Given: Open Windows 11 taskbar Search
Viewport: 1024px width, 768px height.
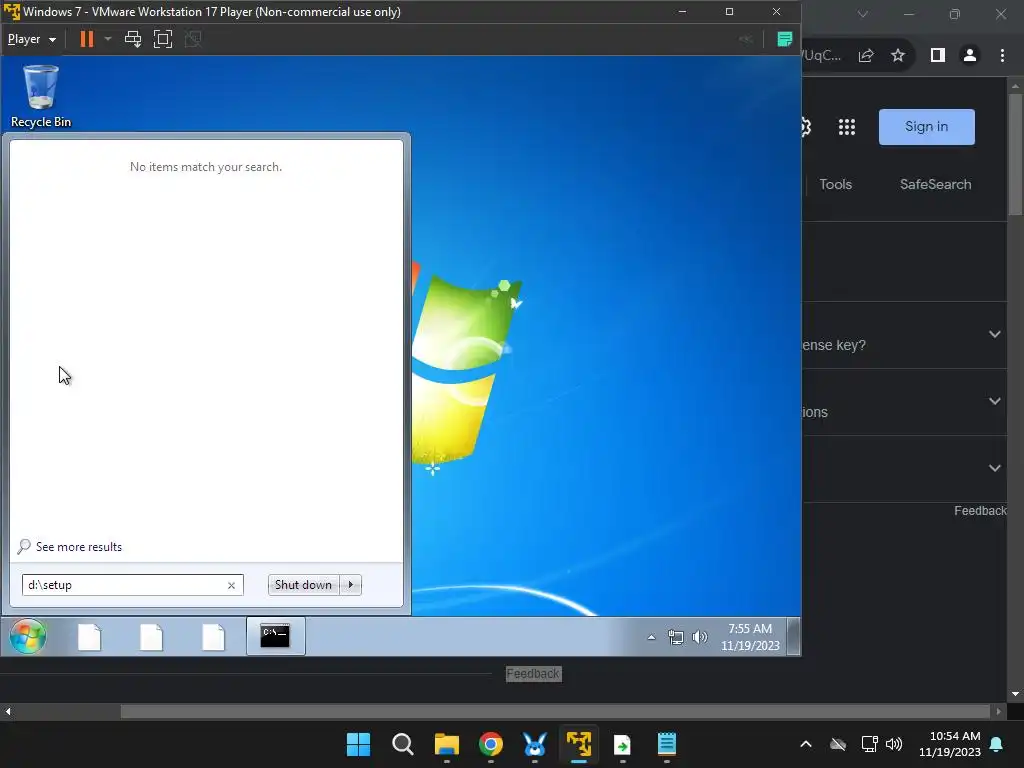Looking at the screenshot, I should 402,744.
